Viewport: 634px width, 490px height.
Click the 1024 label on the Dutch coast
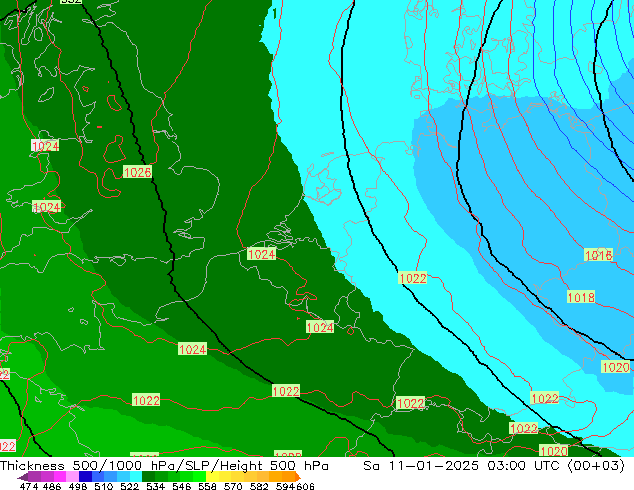coord(262,254)
